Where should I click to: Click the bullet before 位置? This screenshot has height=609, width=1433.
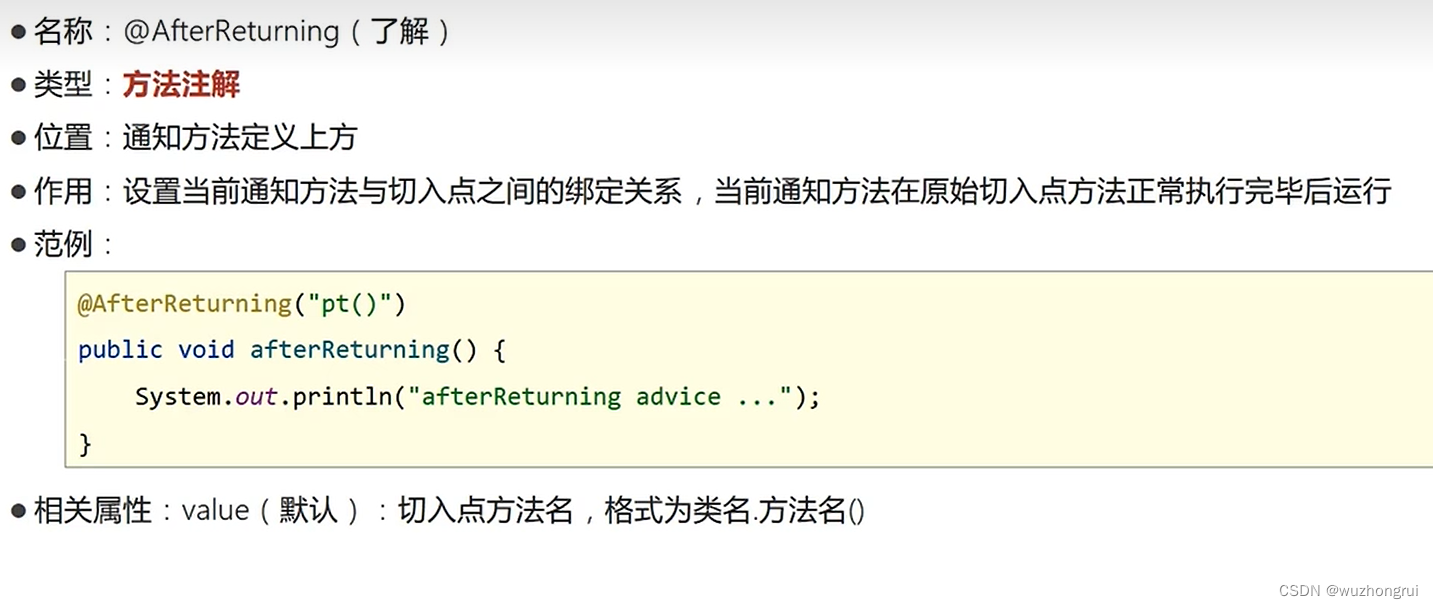(x=18, y=138)
